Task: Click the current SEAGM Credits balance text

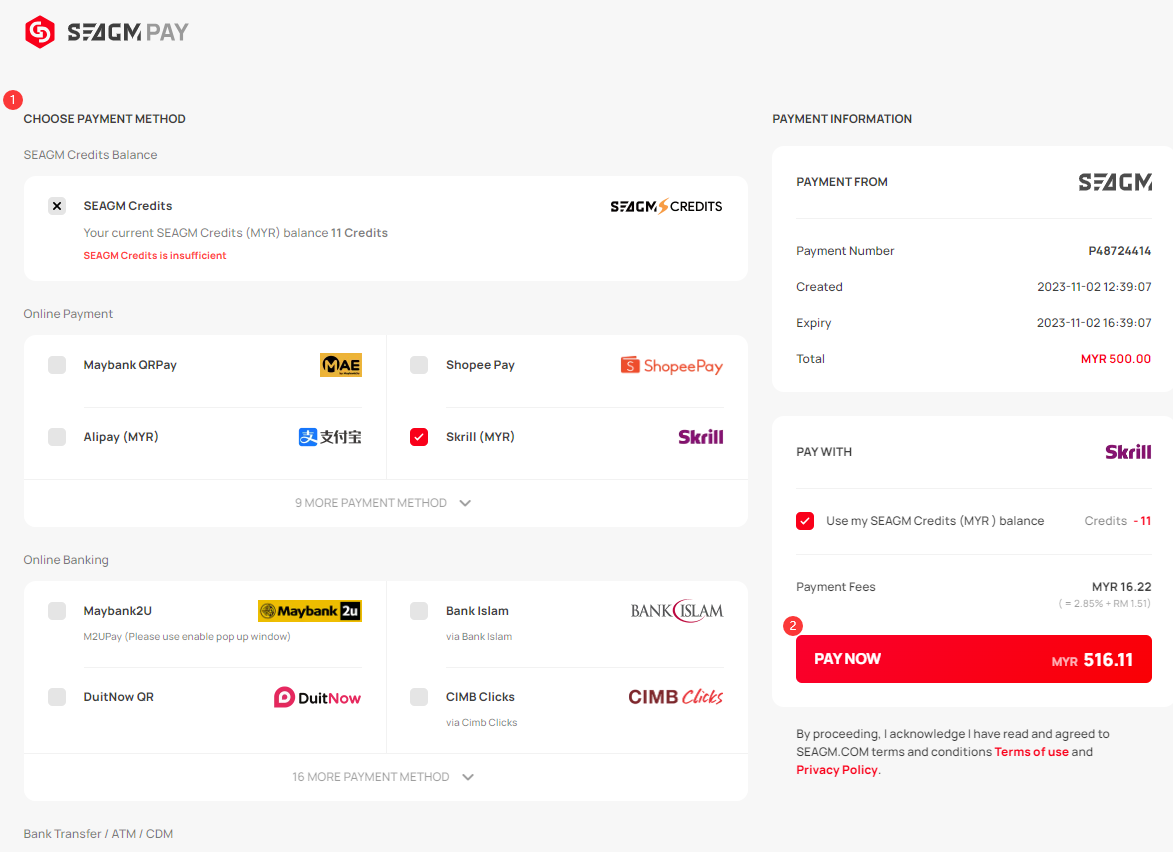Action: (236, 233)
